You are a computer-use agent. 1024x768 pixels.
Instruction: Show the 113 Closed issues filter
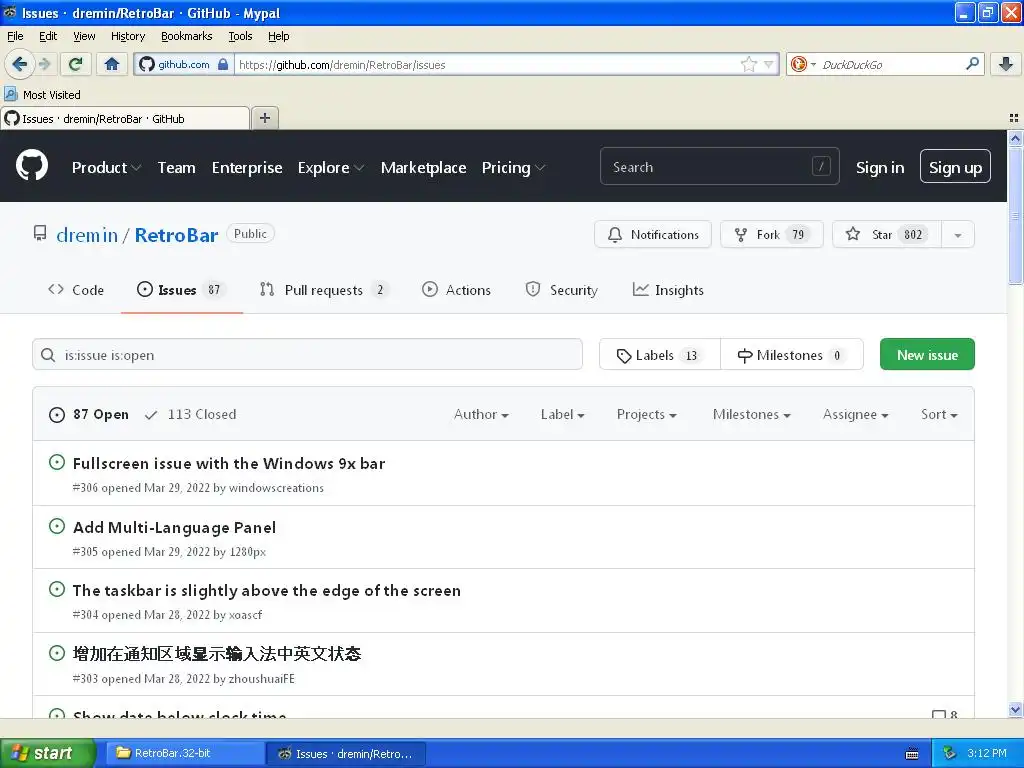191,415
